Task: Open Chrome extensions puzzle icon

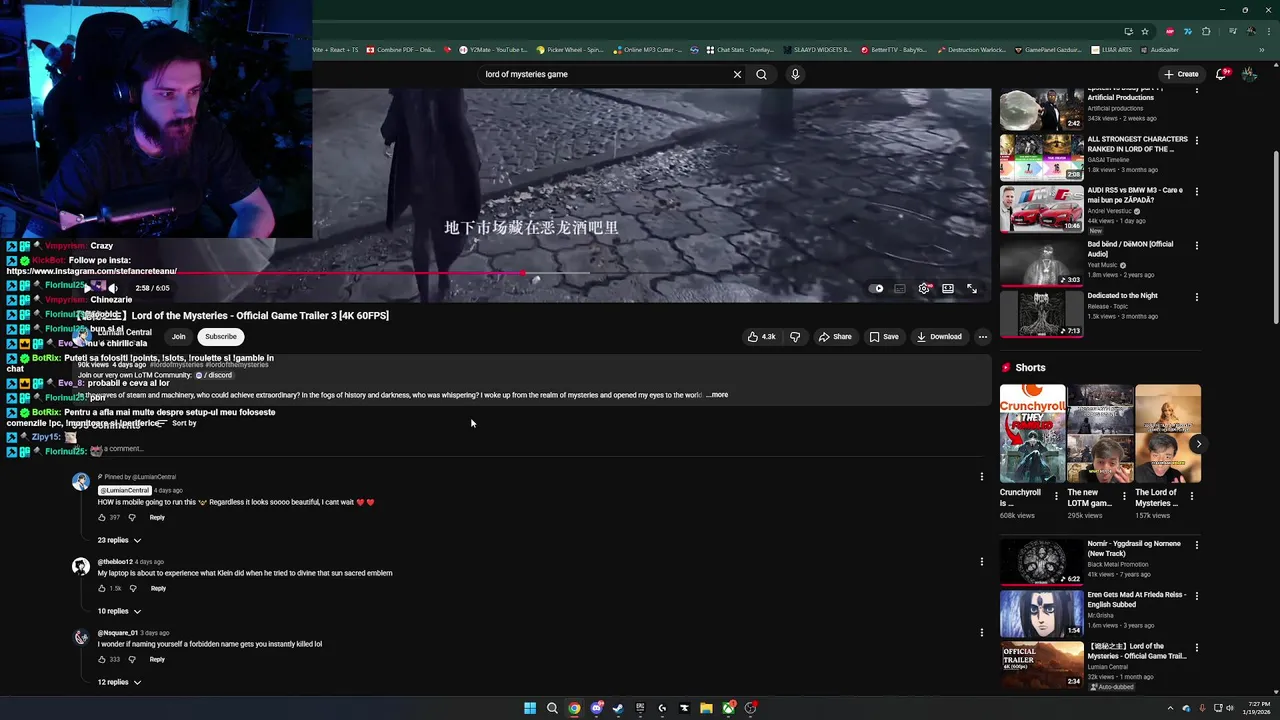Action: click(x=1205, y=31)
